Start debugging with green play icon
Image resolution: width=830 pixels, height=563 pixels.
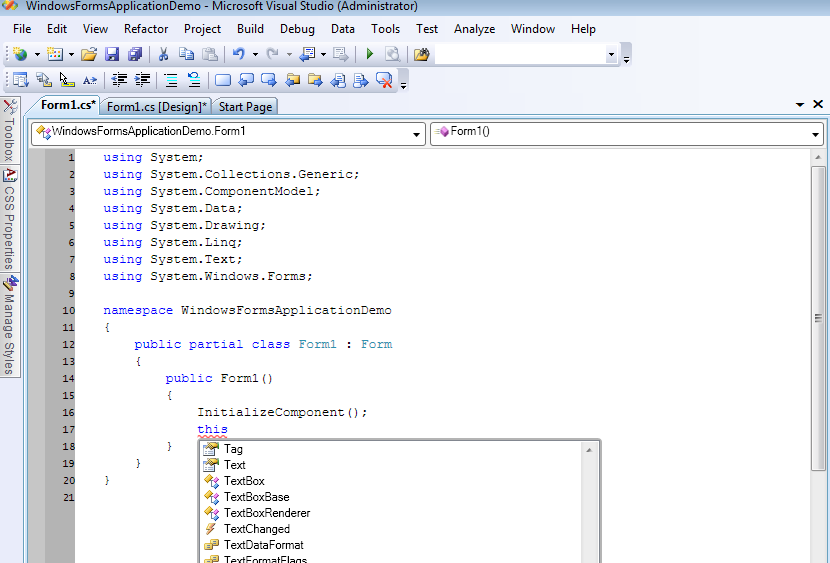[x=369, y=54]
